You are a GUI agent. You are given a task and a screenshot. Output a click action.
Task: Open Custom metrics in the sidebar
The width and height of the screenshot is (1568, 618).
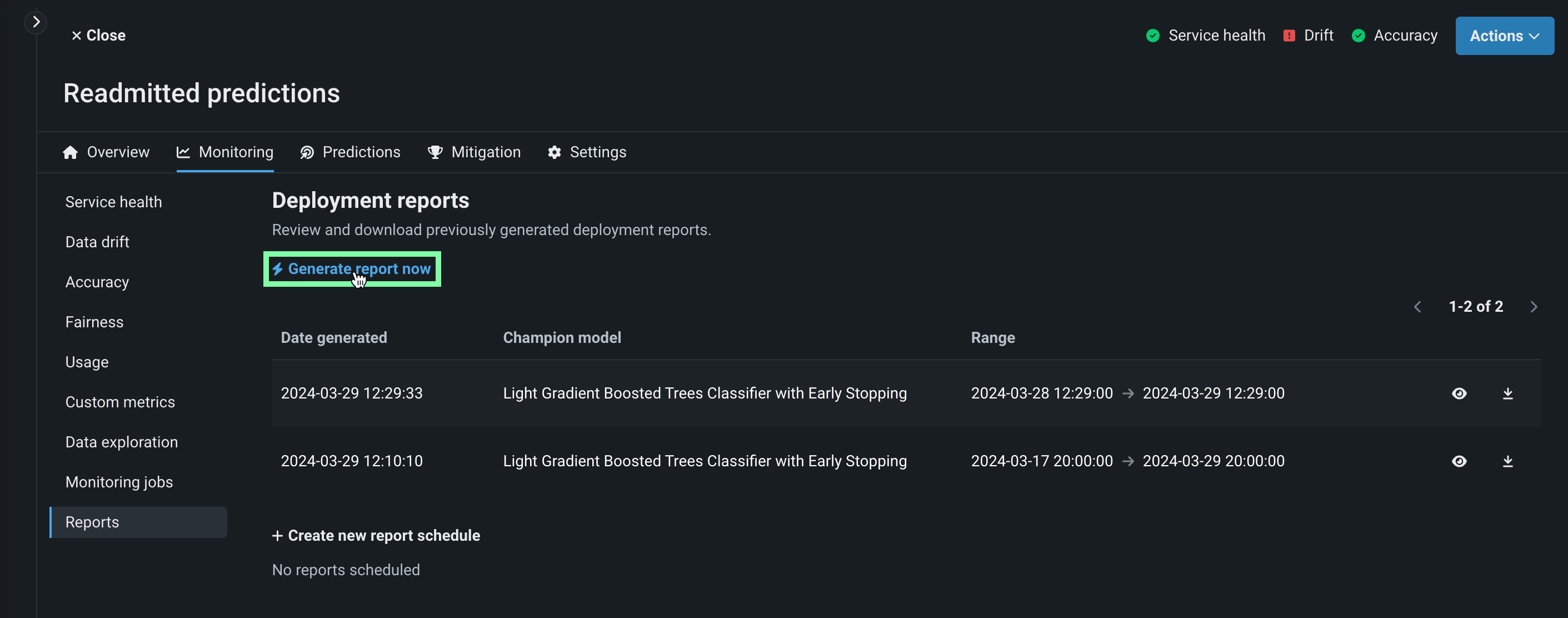120,402
